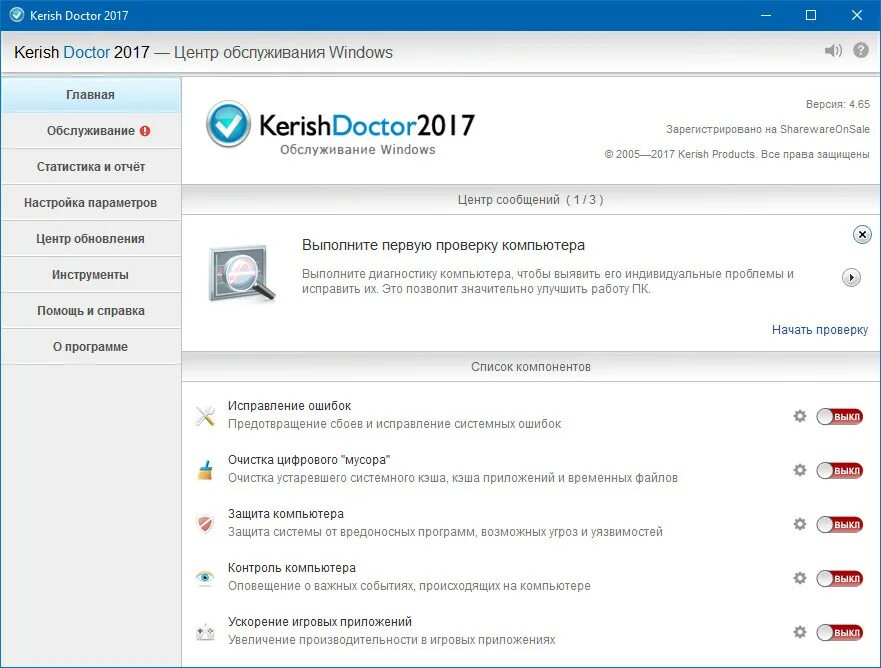Click the eye icon for Контроль компьютера

(x=205, y=578)
